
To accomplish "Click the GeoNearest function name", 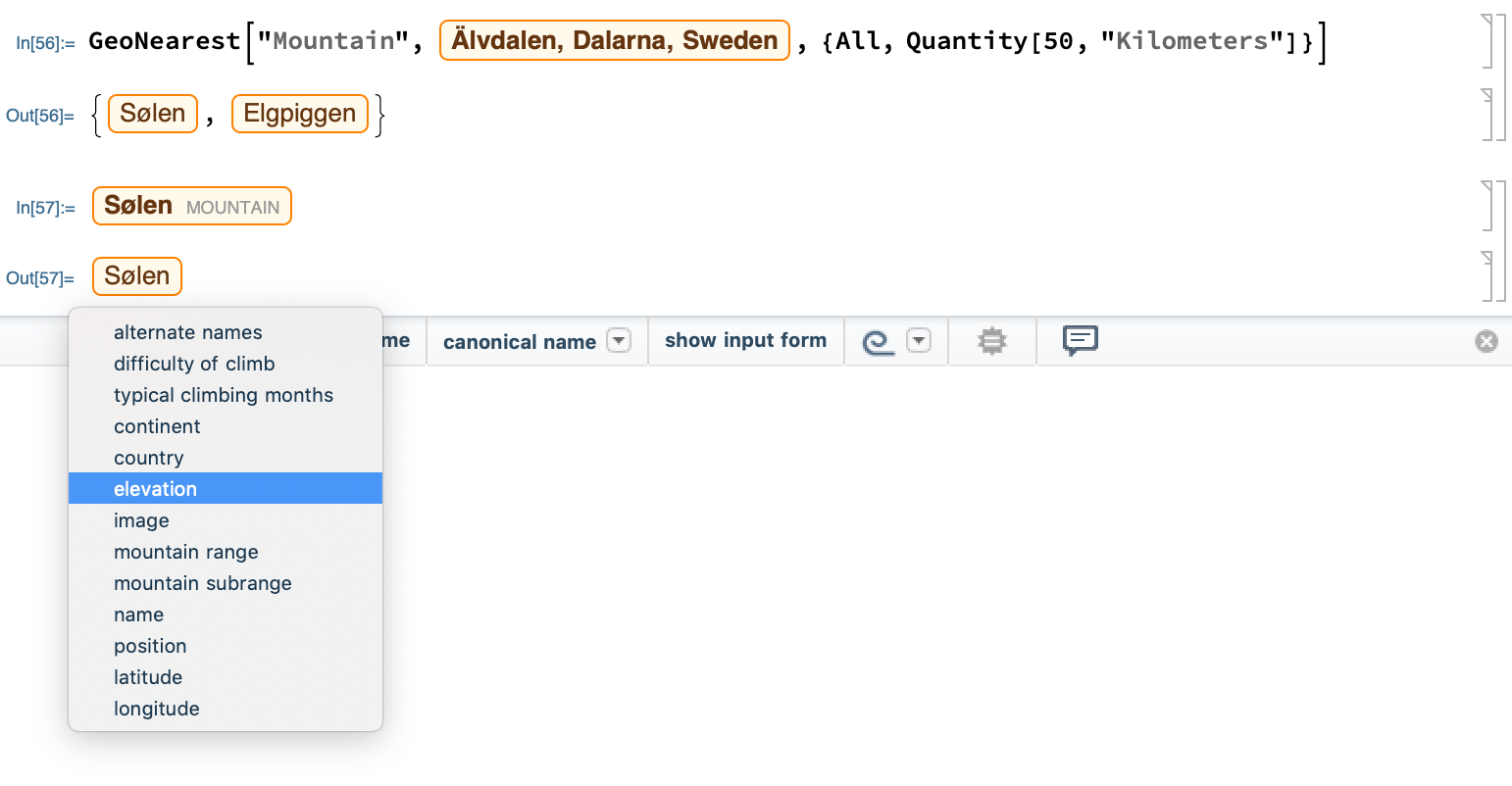I will 164,41.
